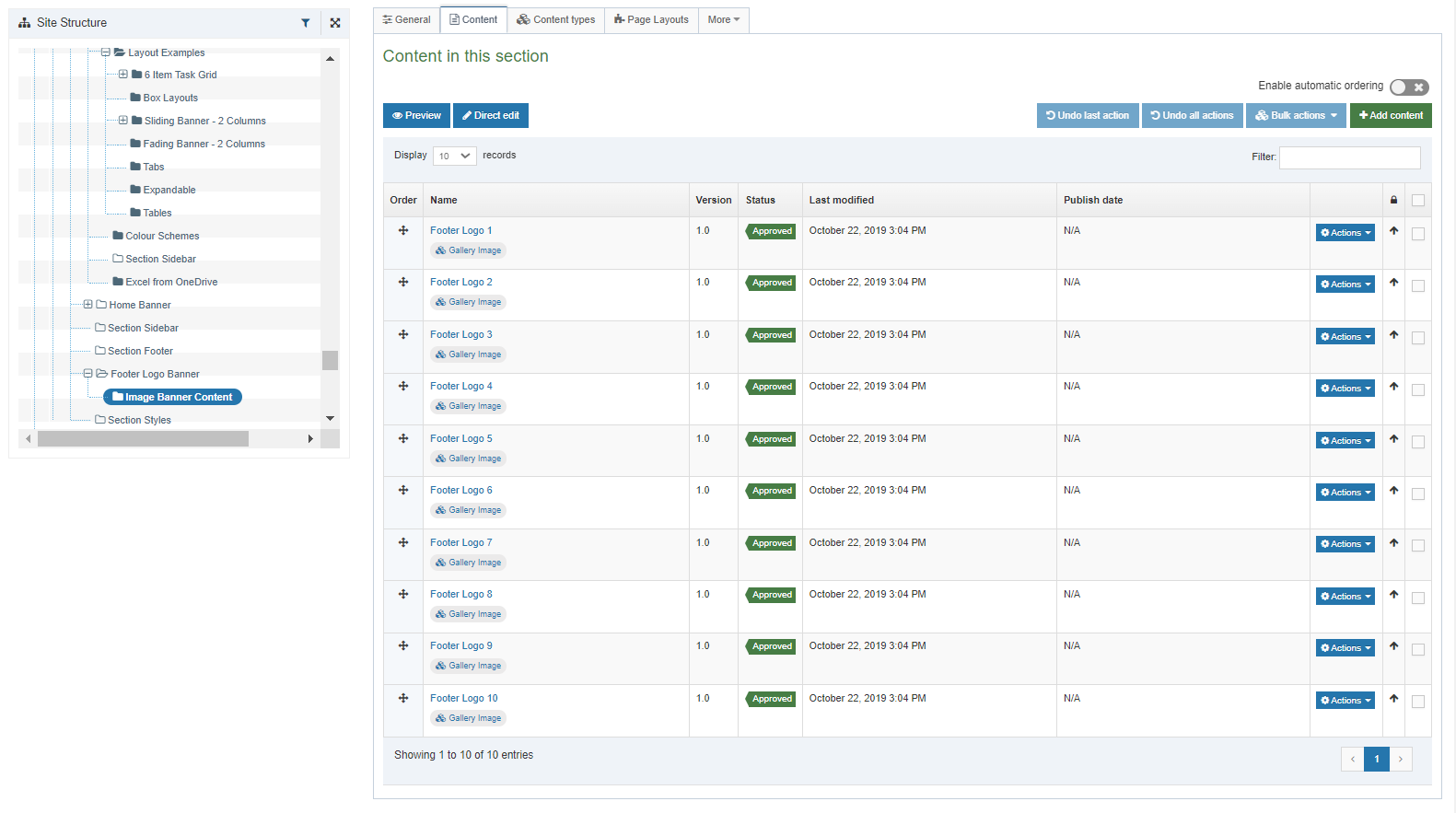Image resolution: width=1456 pixels, height=813 pixels.
Task: Click the lock icon in table header
Action: tap(1393, 200)
